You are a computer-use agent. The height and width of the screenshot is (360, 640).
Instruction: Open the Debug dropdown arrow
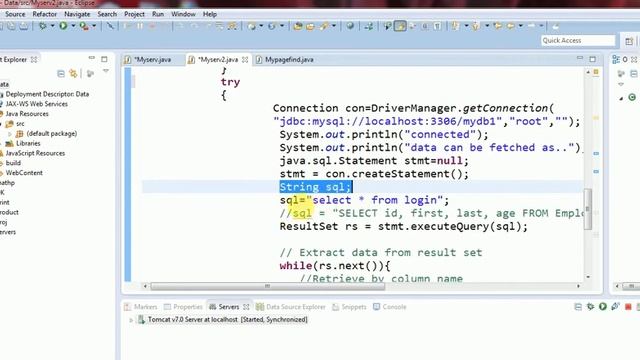tap(52, 26)
